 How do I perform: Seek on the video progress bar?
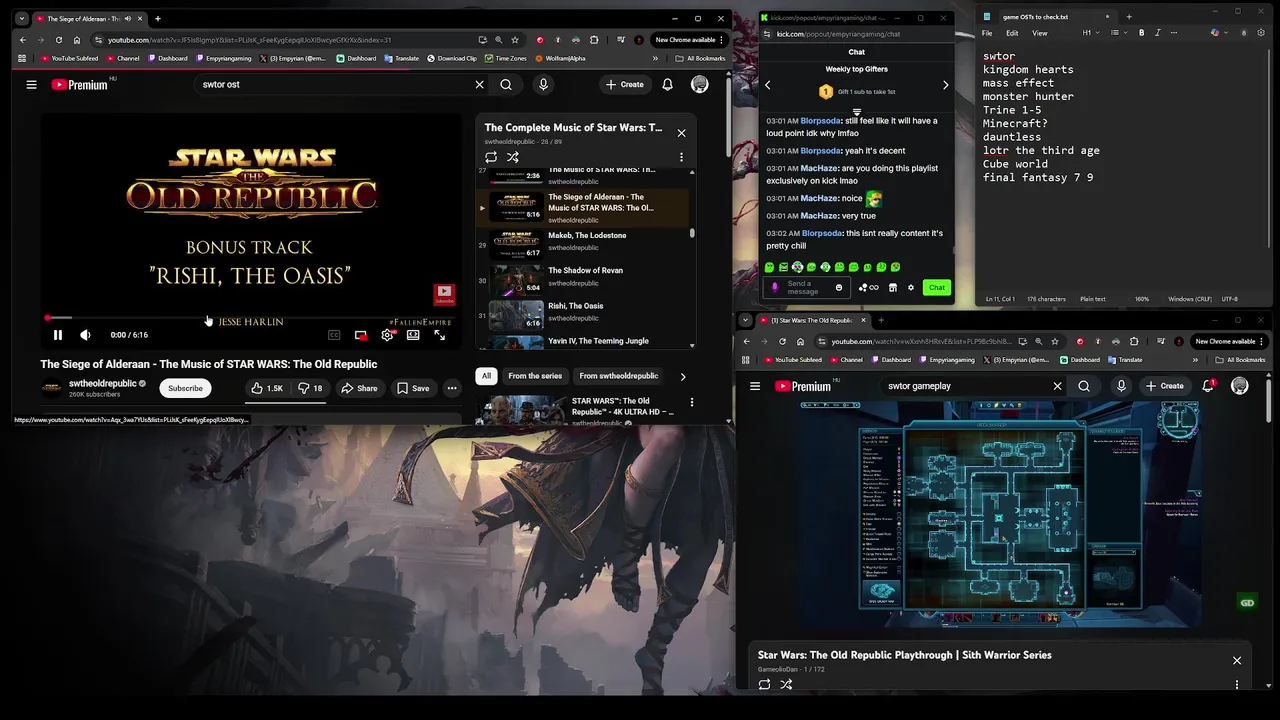tap(250, 319)
